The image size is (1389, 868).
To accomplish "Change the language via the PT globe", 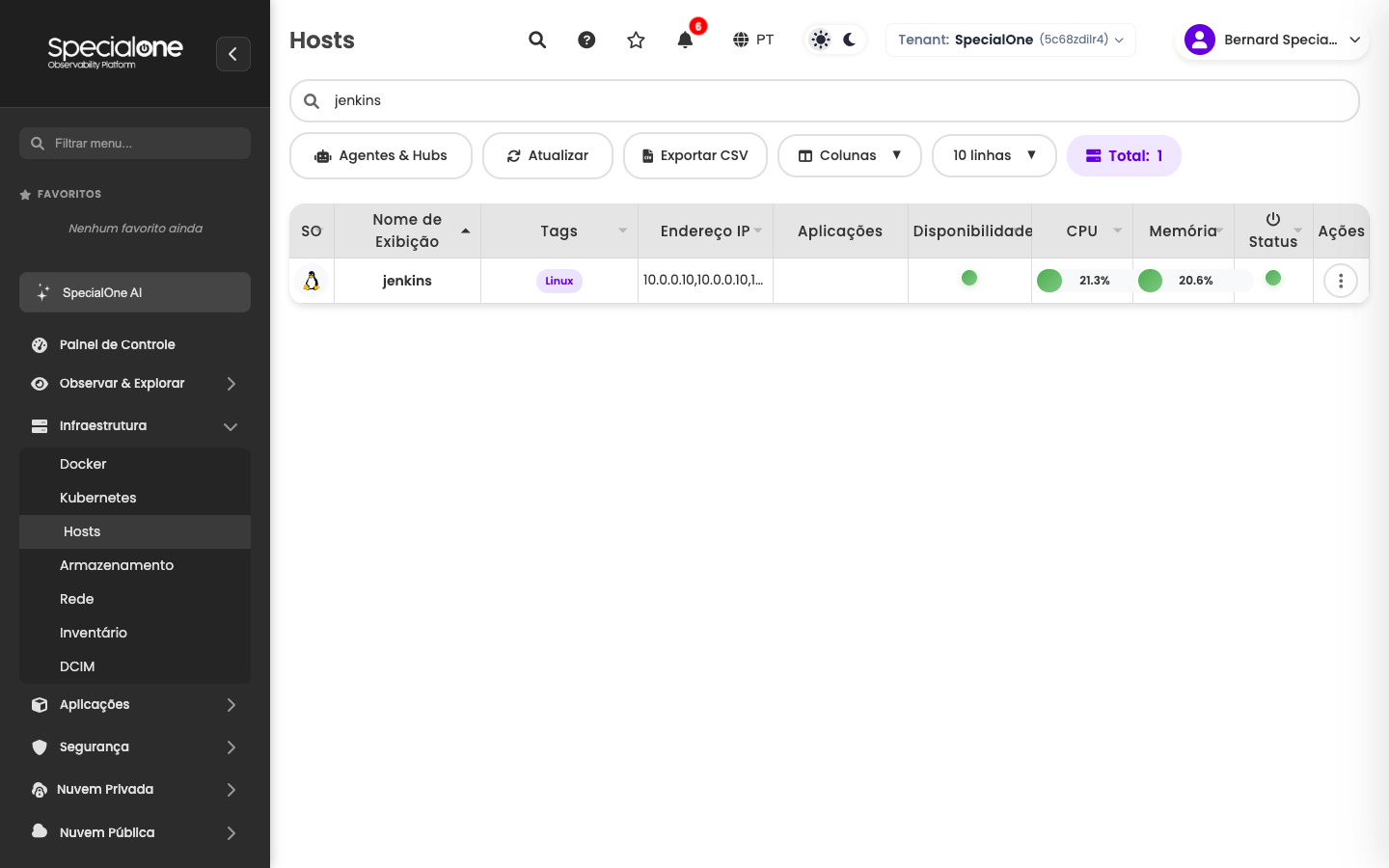I will (x=753, y=40).
